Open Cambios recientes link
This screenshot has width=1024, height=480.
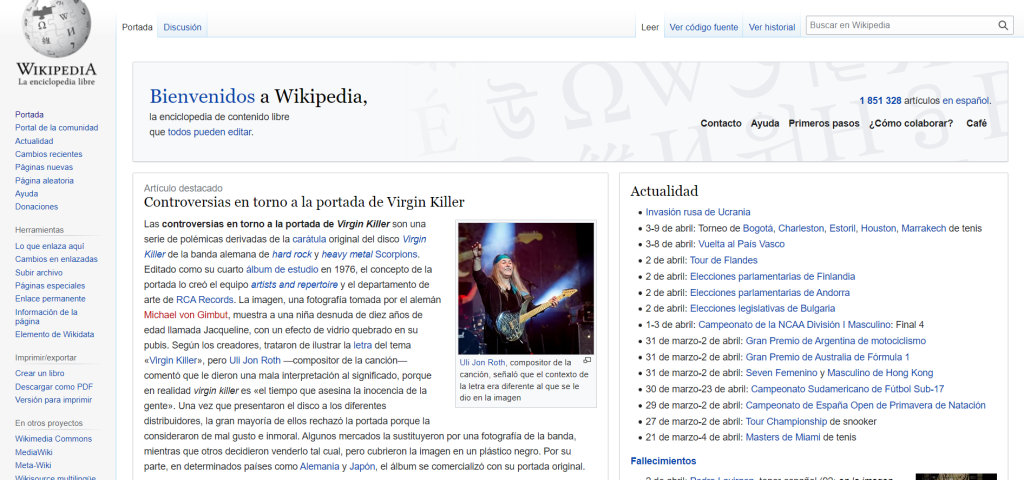pos(48,154)
